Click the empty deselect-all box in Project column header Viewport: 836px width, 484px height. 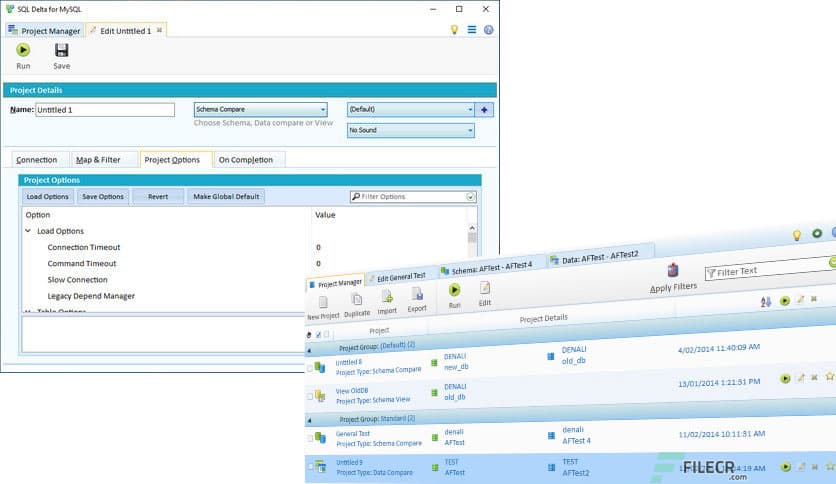326,334
